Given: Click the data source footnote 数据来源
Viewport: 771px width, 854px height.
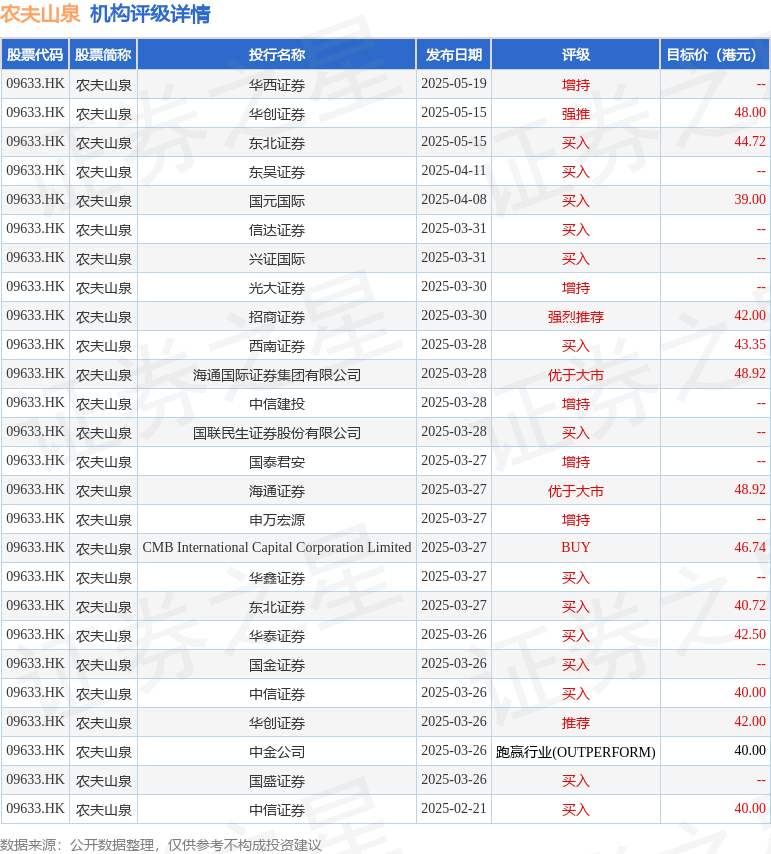Looking at the screenshot, I should [161, 845].
